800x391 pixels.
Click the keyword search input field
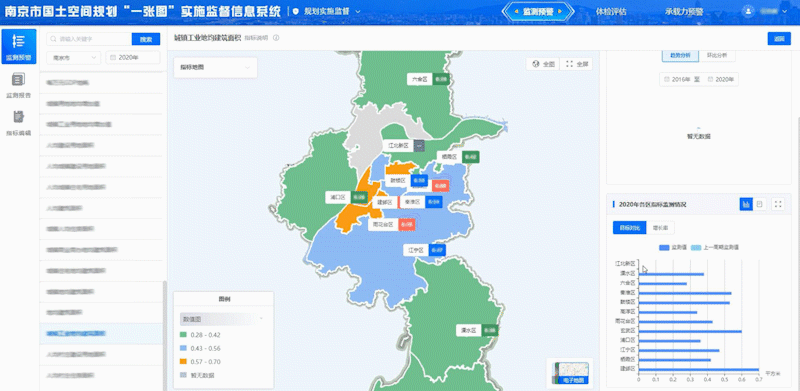point(89,39)
